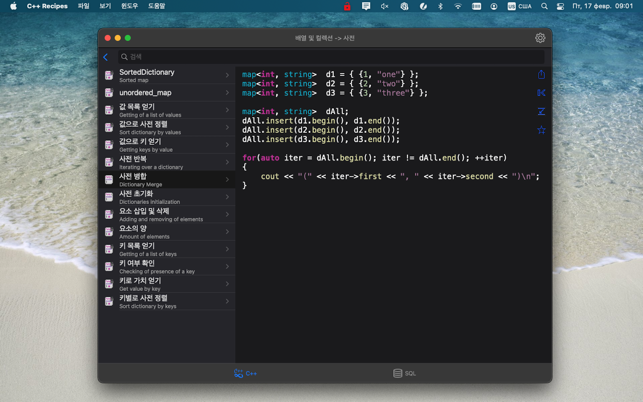Click the Z-shaped icon beside code
643x402 pixels.
pos(541,111)
